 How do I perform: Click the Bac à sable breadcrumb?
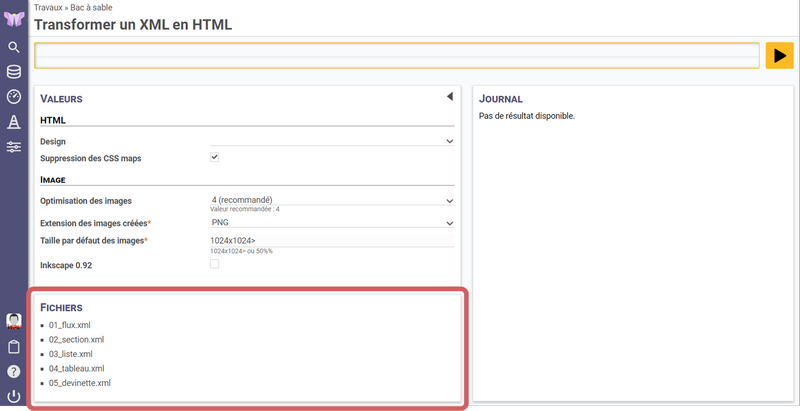click(x=91, y=8)
